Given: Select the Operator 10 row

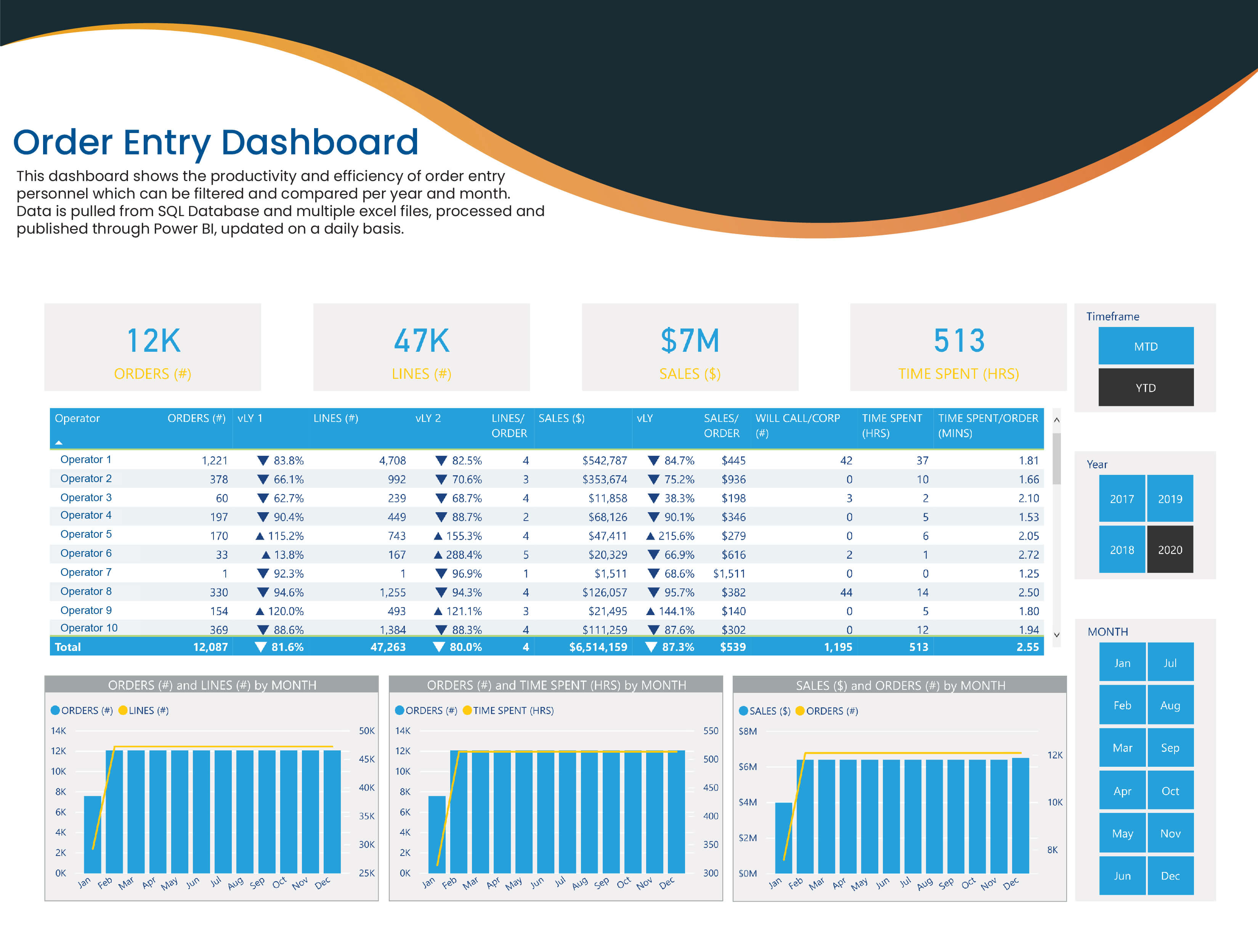Looking at the screenshot, I should (x=547, y=628).
